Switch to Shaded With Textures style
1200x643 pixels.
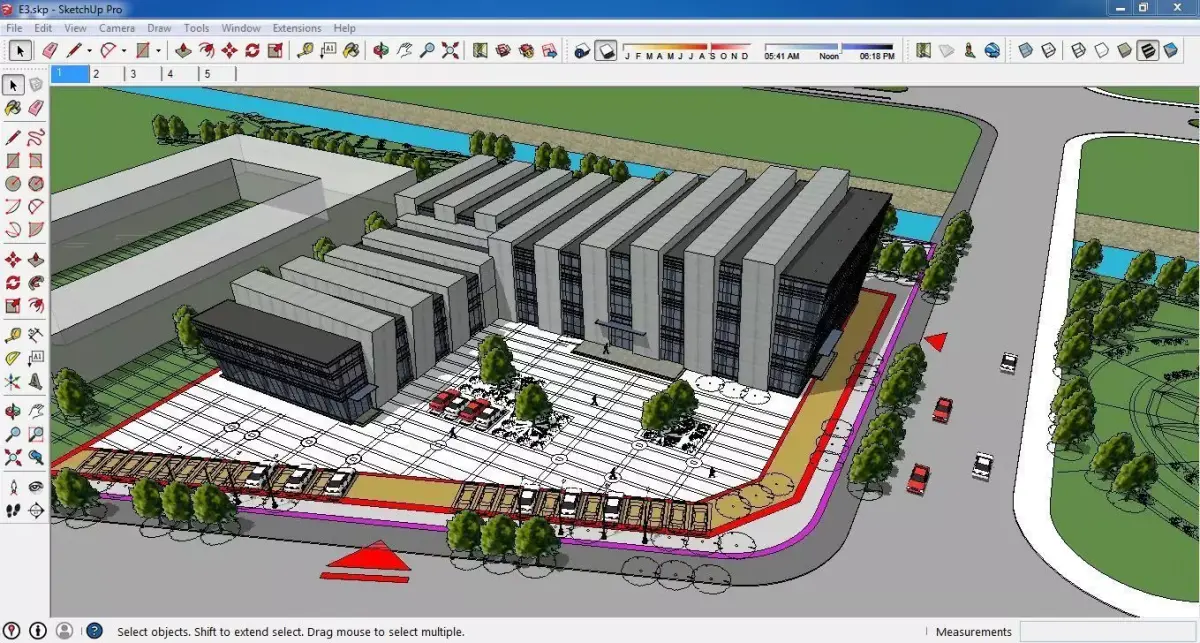pos(1147,50)
